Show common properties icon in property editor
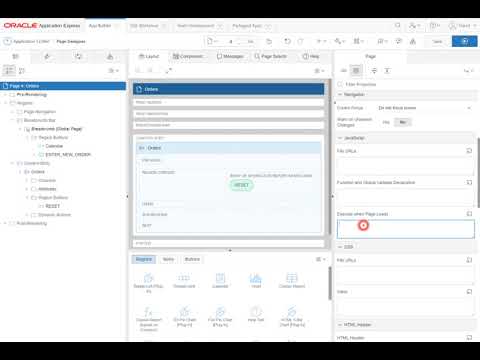This screenshot has width=480, height=360. [343, 70]
